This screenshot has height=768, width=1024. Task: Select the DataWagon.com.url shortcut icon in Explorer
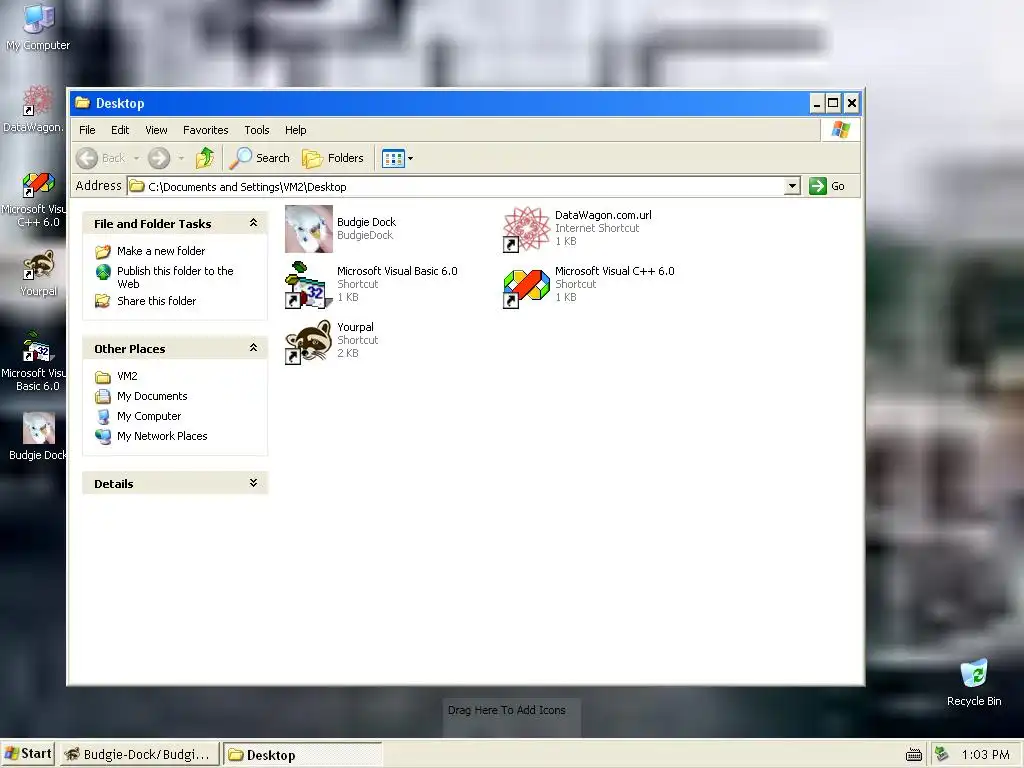[x=526, y=229]
